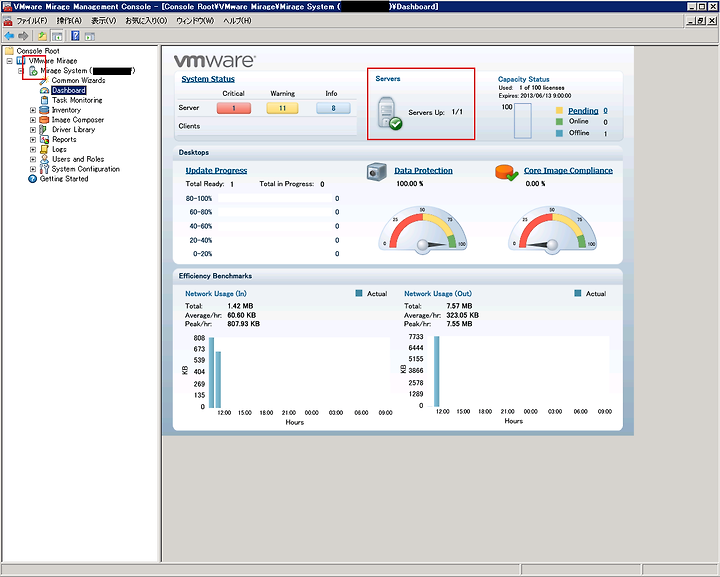This screenshot has height=577, width=720.
Task: Click the yellow Warning count 11 button
Action: point(282,108)
